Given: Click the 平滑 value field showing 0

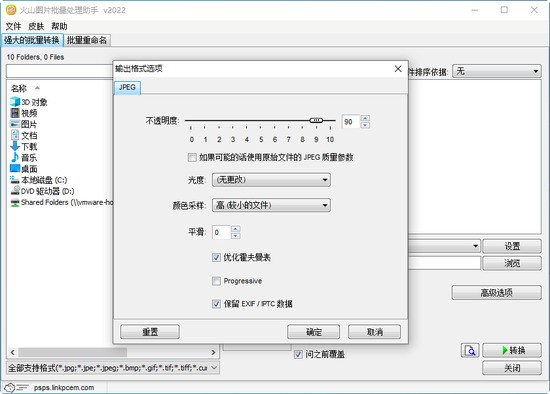Looking at the screenshot, I should [x=221, y=232].
